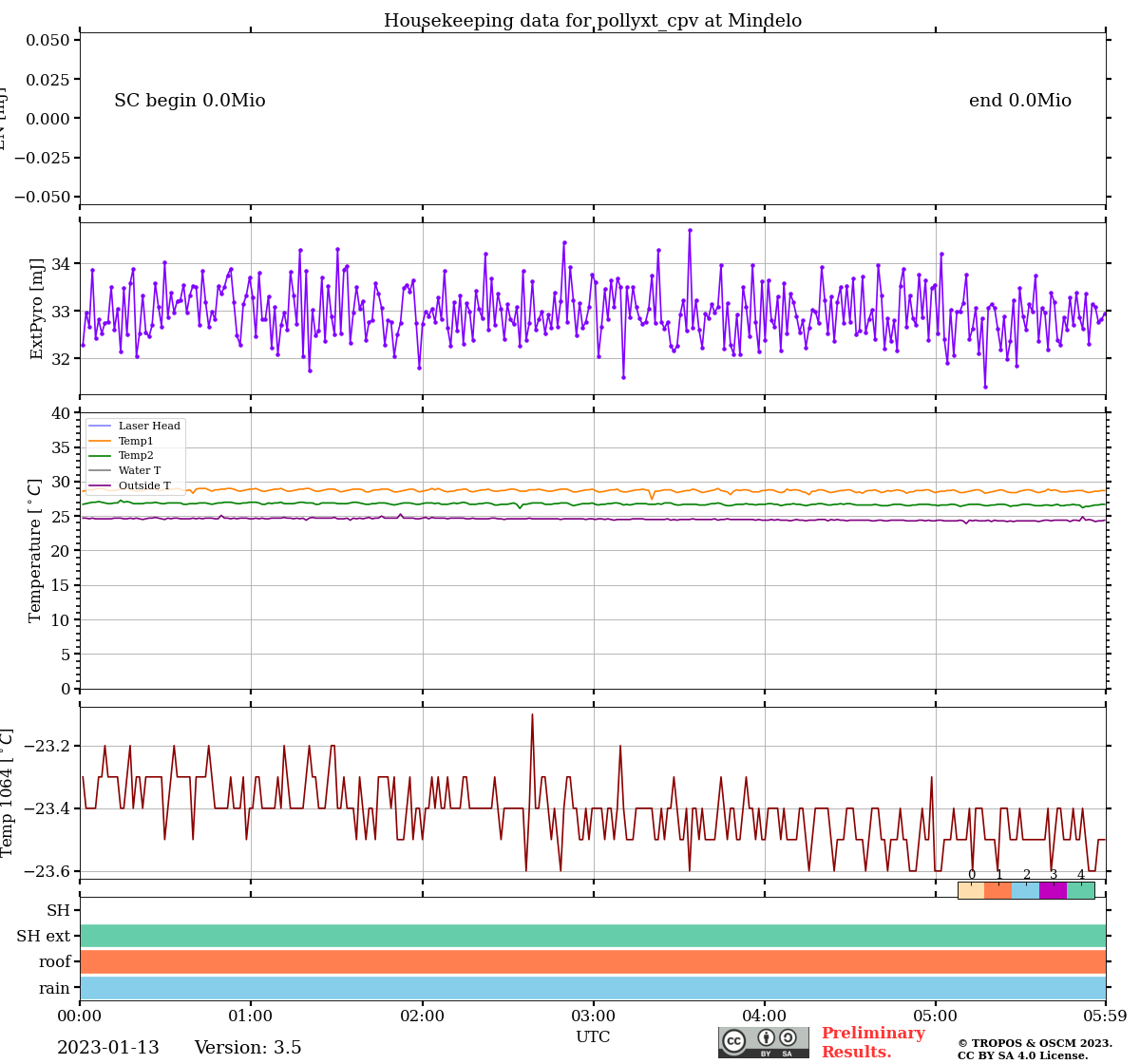Viewport: 1140px width, 1064px height.
Task: Click the Water T legend entry
Action: (x=125, y=470)
